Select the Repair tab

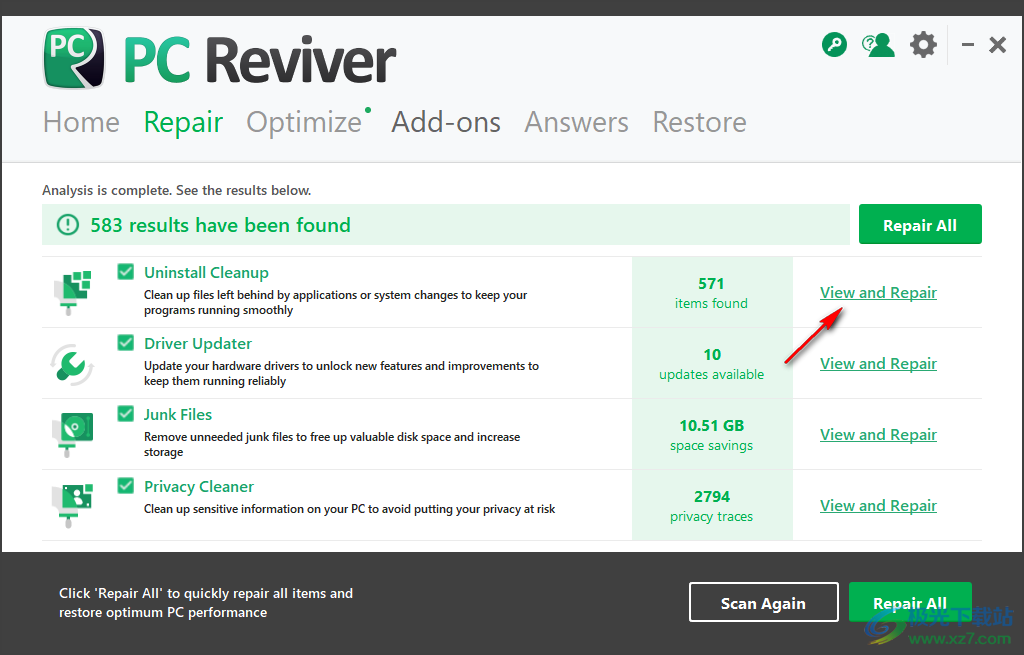click(184, 122)
